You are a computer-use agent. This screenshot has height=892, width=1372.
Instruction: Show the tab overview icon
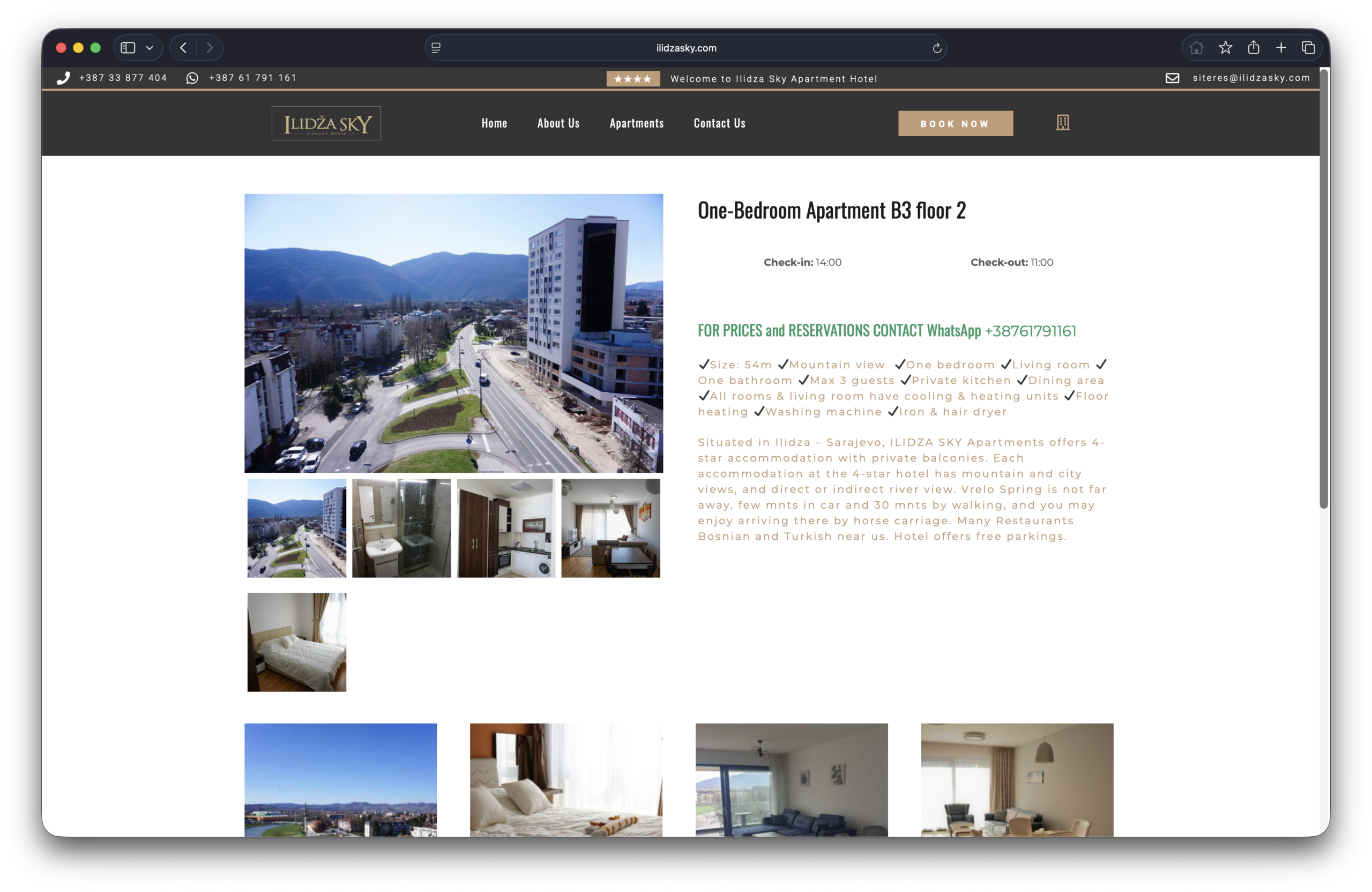(1308, 48)
